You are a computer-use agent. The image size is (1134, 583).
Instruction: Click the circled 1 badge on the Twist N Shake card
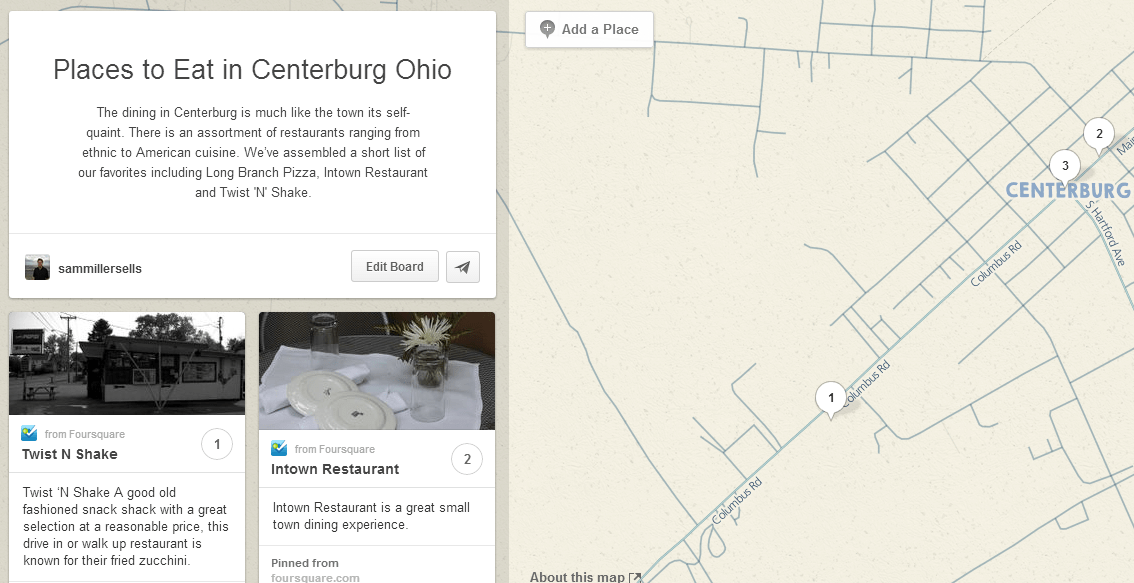tap(217, 443)
